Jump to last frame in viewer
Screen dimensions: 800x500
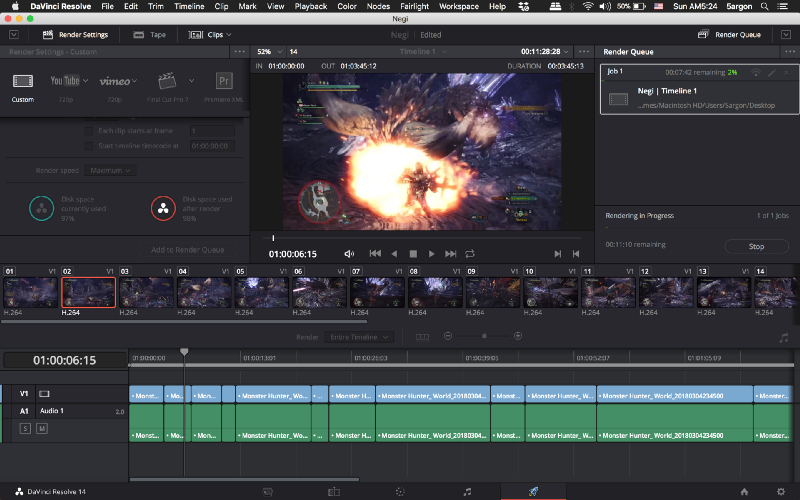(x=451, y=254)
